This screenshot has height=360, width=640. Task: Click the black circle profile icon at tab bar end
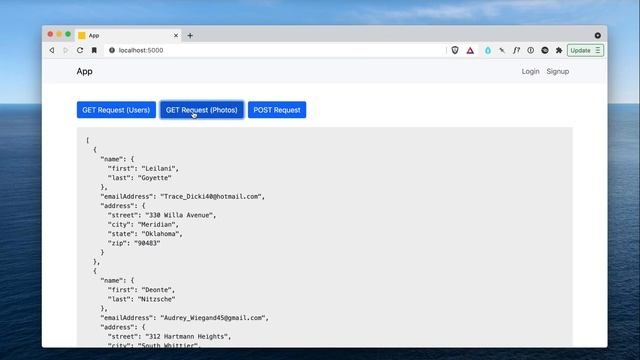(x=598, y=36)
